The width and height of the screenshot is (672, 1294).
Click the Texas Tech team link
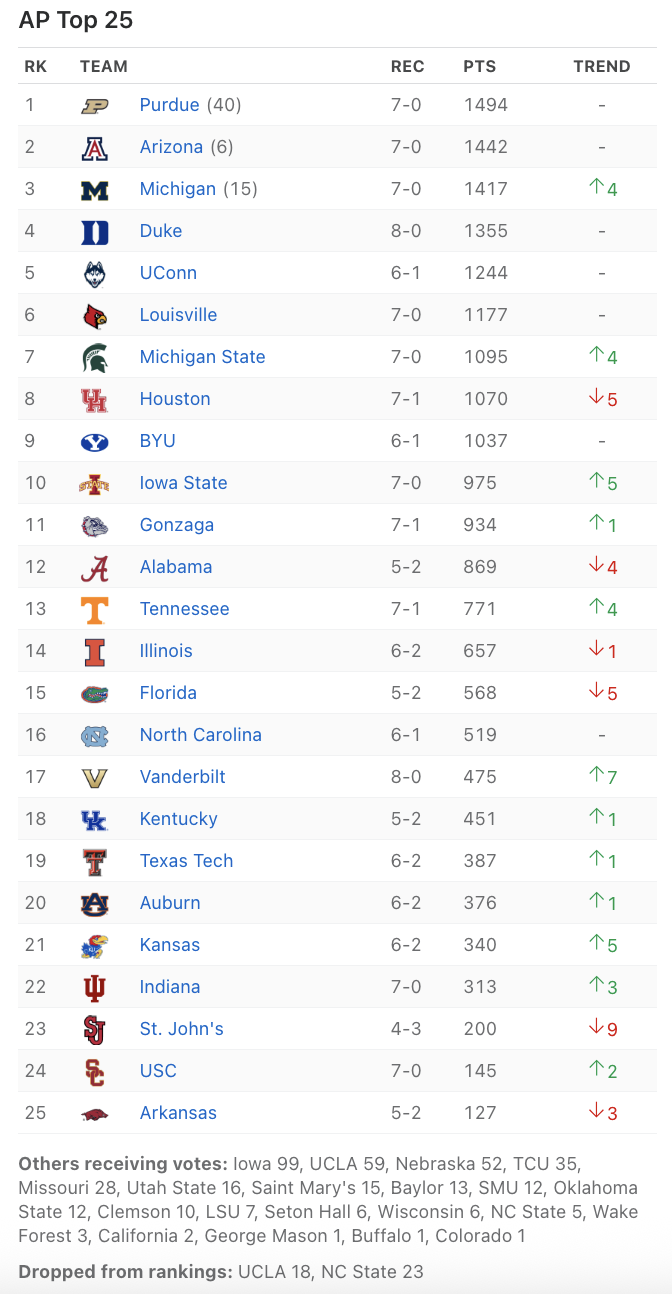pyautogui.click(x=186, y=861)
